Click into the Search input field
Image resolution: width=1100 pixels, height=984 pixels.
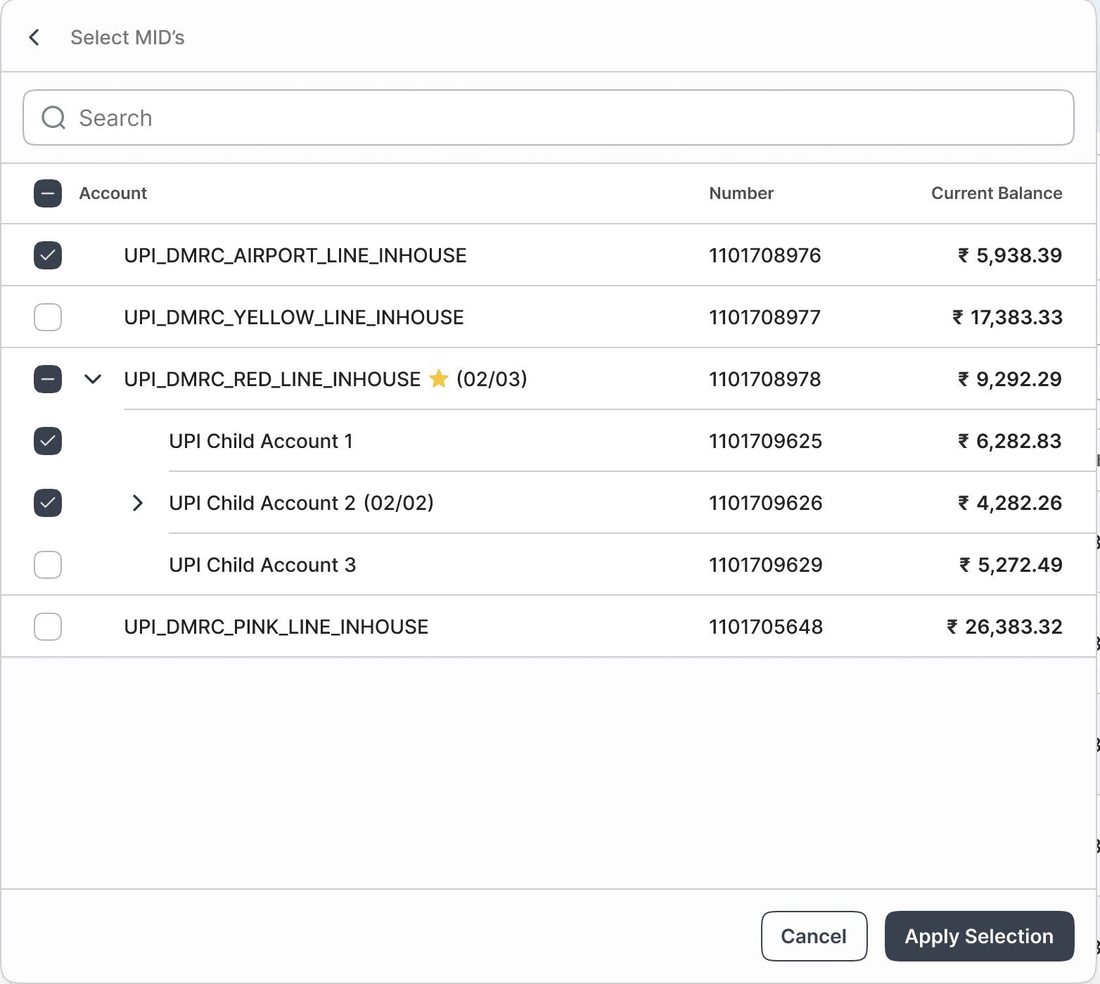point(548,118)
